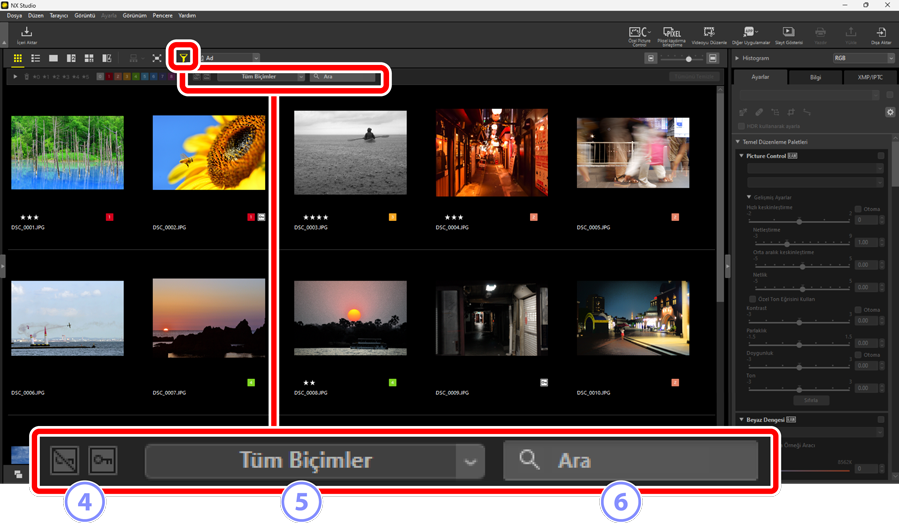Expand the Histogram panel
Image resolution: width=899 pixels, height=523 pixels.
click(738, 58)
